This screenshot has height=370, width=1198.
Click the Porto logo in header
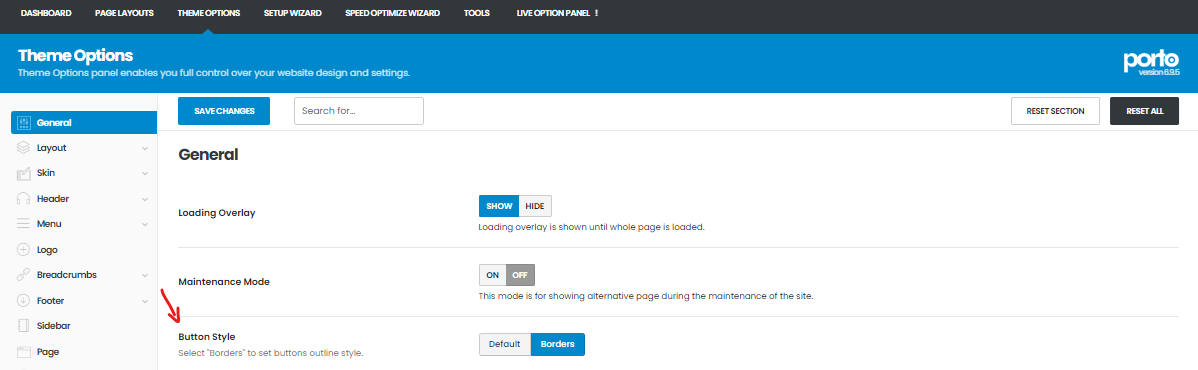coord(1151,63)
